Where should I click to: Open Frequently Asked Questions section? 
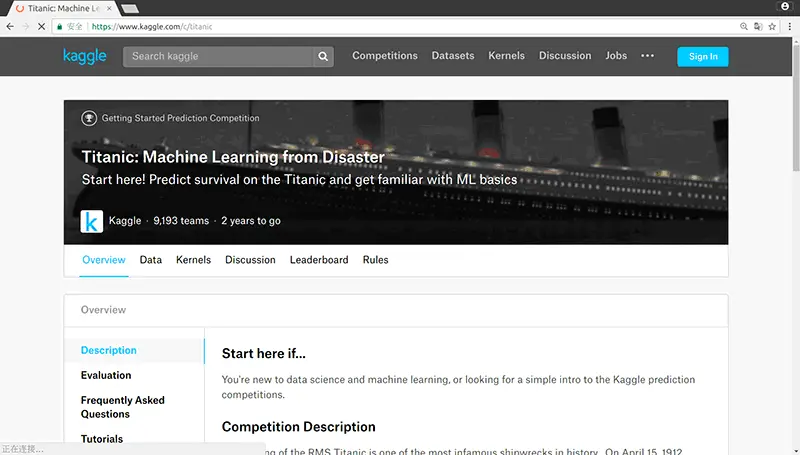point(122,407)
